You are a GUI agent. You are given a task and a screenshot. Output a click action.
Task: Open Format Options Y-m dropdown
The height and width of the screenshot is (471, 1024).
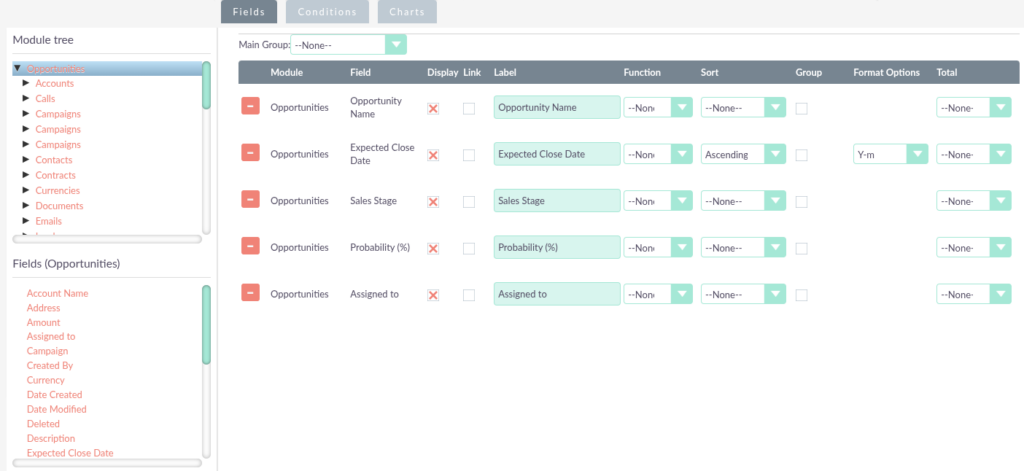click(x=890, y=155)
